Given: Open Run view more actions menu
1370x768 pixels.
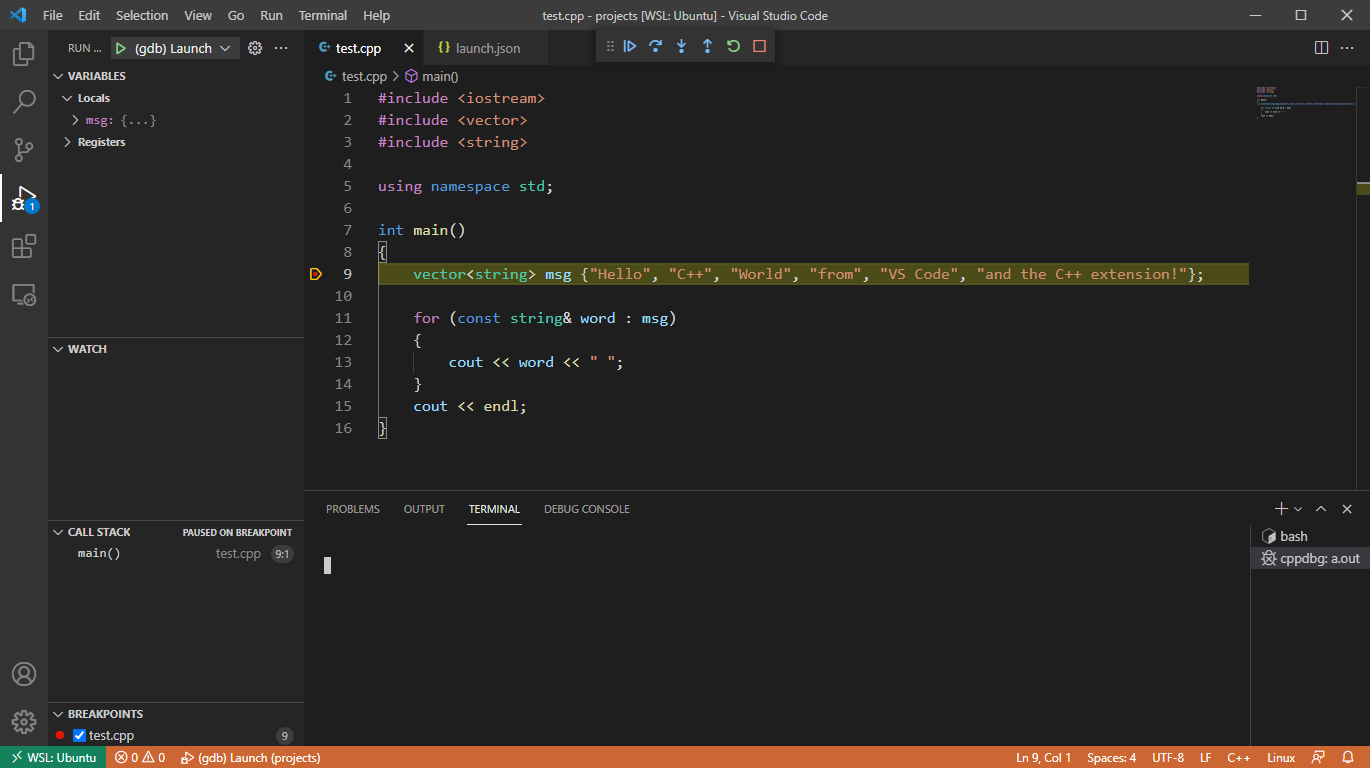Looking at the screenshot, I should [x=281, y=48].
